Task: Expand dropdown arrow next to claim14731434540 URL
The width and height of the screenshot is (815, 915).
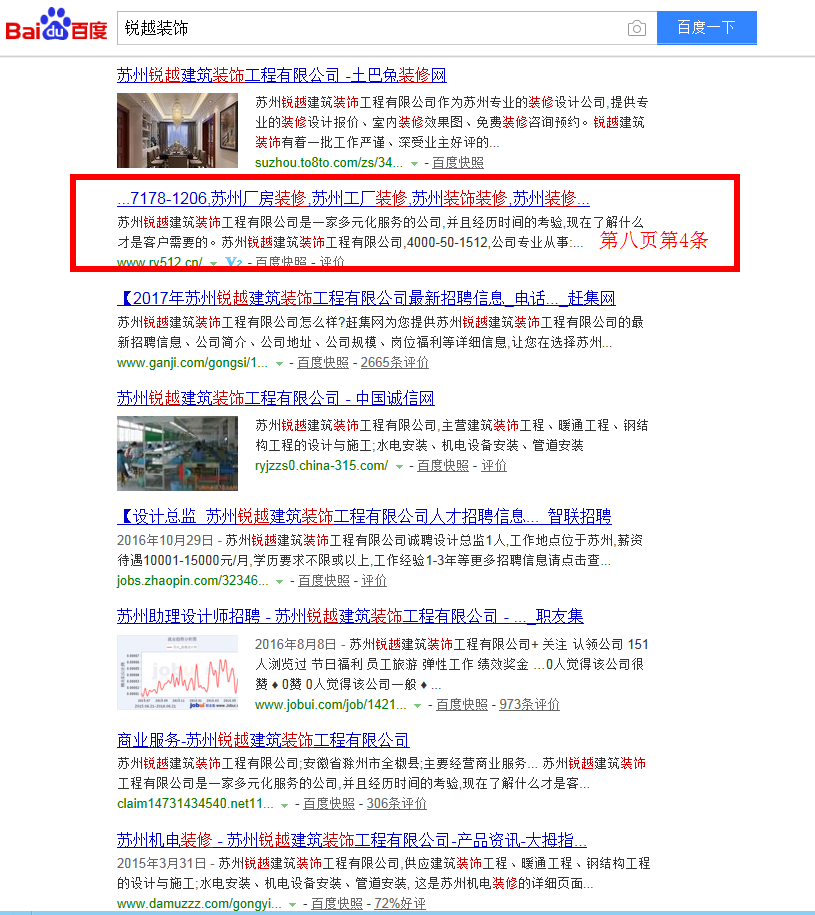Action: coord(284,805)
